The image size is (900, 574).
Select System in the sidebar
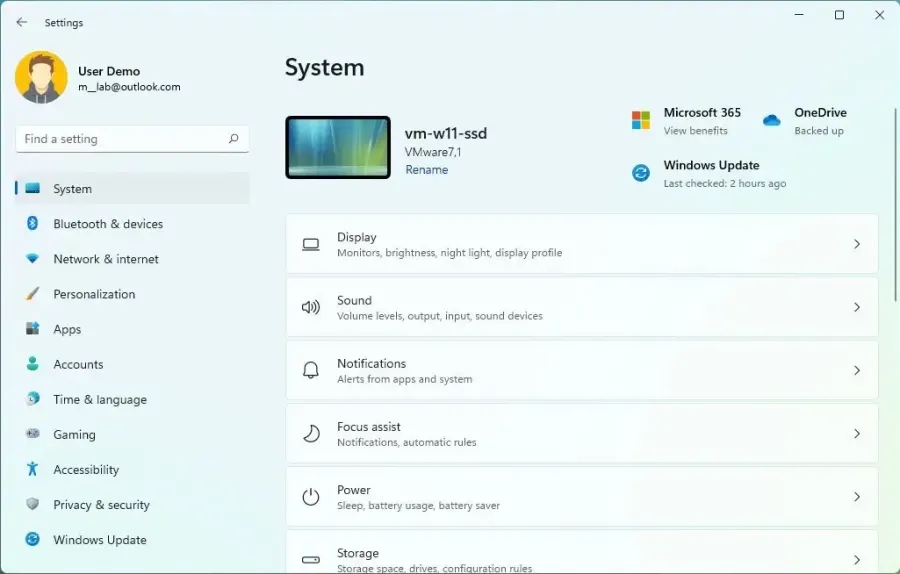point(133,188)
